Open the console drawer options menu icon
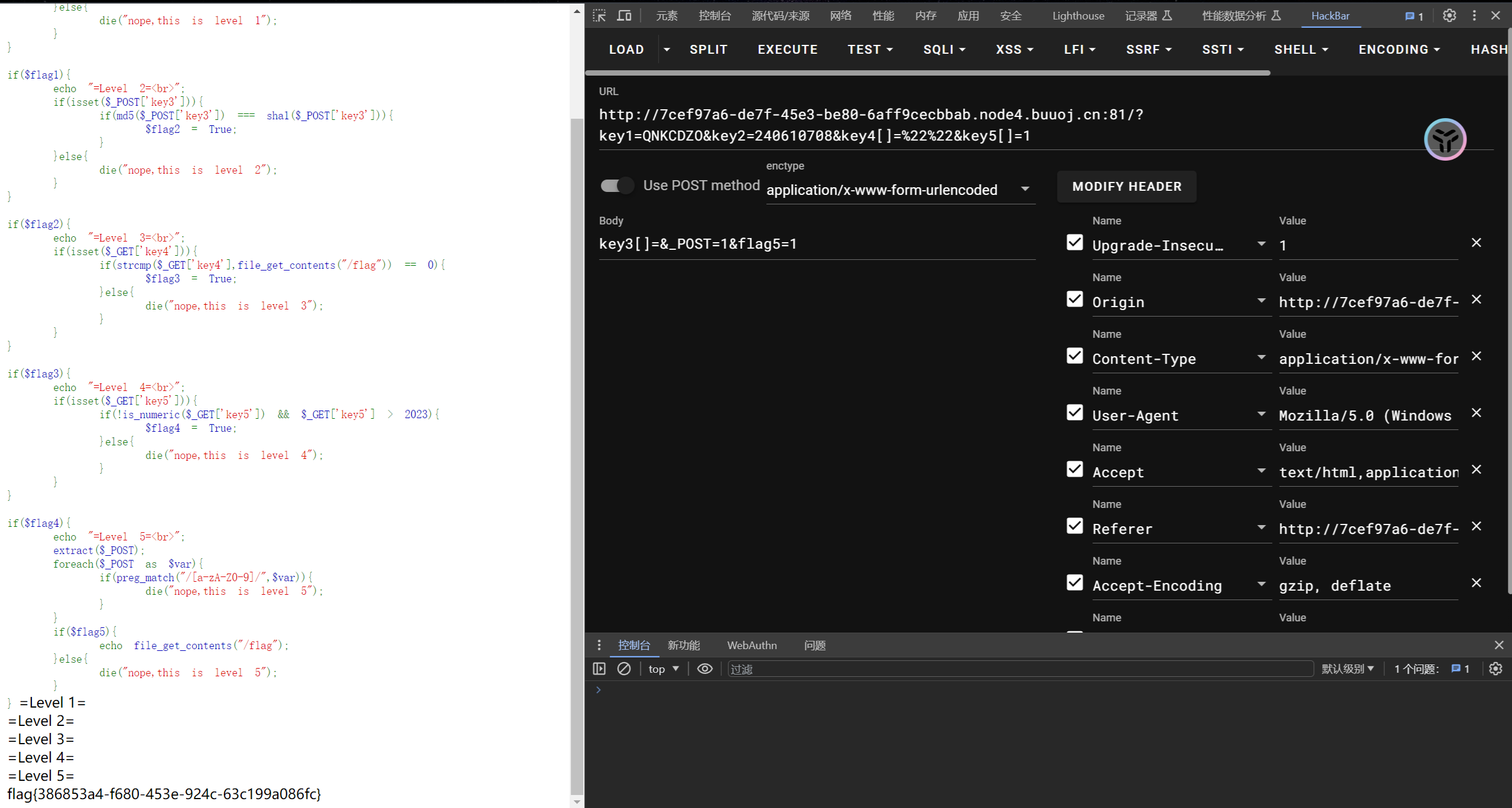This screenshot has height=808, width=1512. pos(599,645)
